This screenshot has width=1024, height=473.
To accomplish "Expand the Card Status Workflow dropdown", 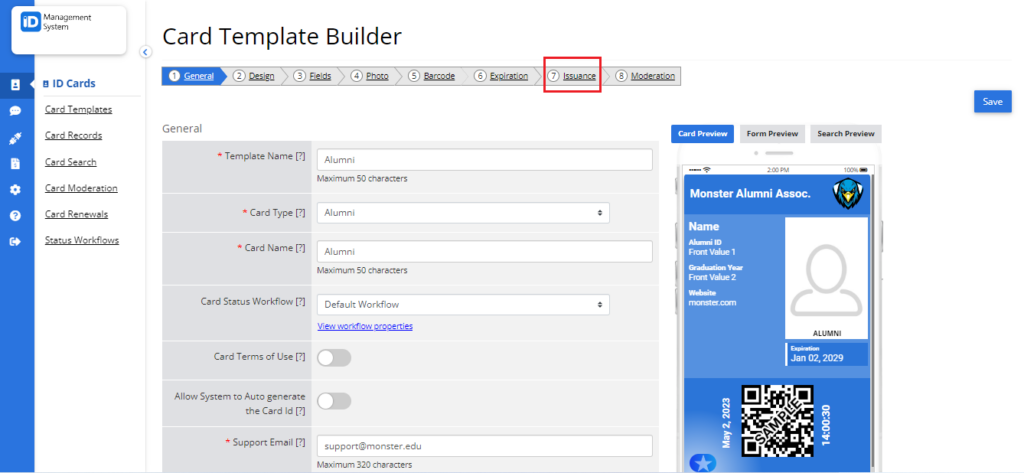I will 463,305.
